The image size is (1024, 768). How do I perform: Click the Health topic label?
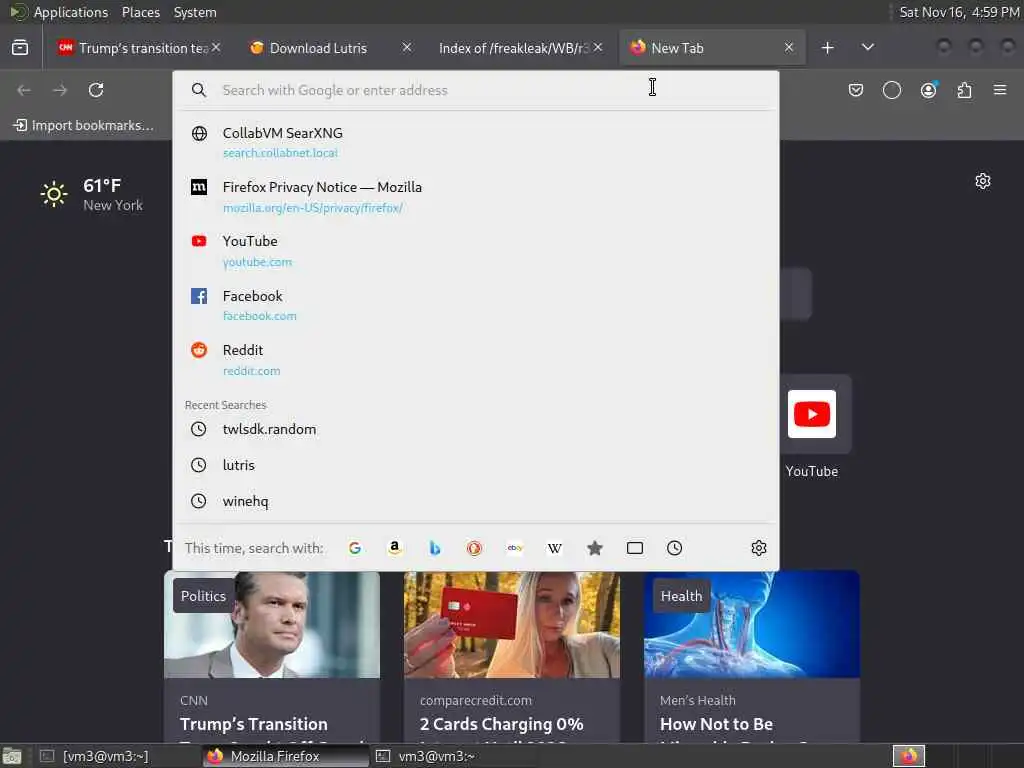point(681,596)
